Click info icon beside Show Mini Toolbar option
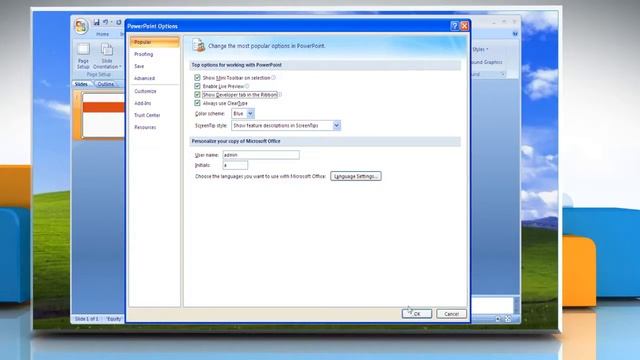This screenshot has width=640, height=360. coord(273,78)
